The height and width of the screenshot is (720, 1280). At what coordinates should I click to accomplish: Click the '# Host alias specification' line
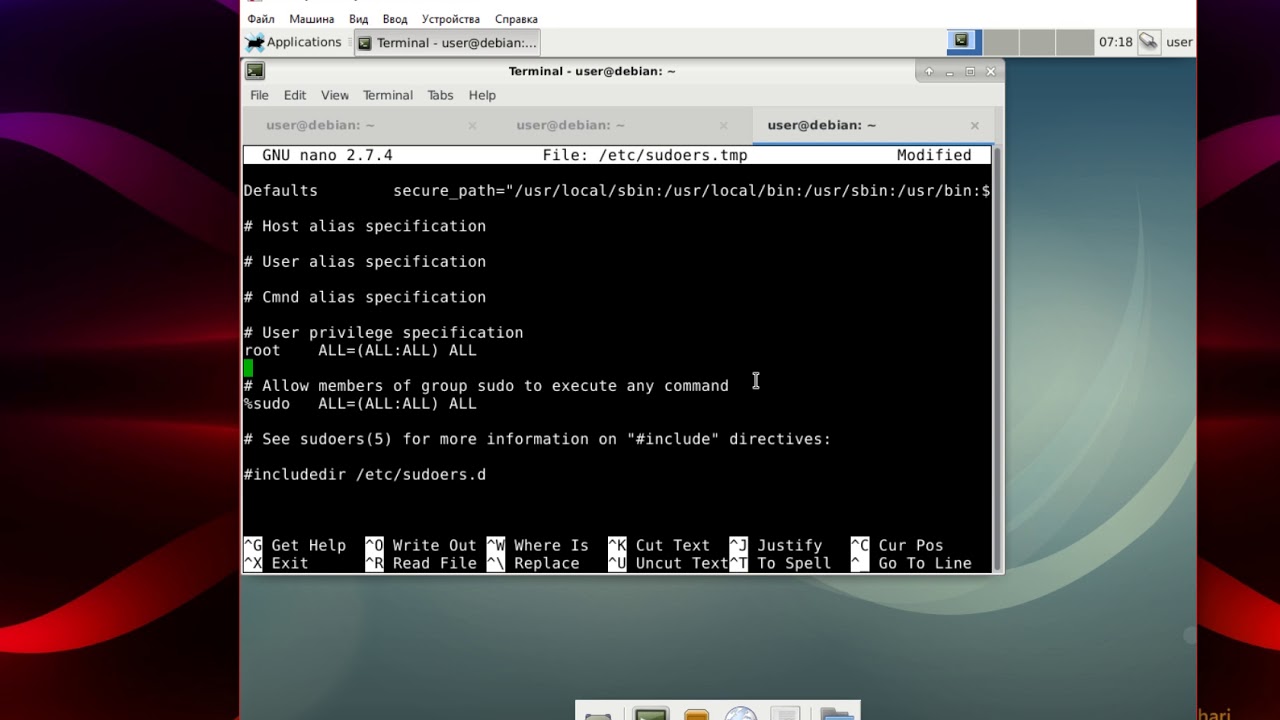365,226
